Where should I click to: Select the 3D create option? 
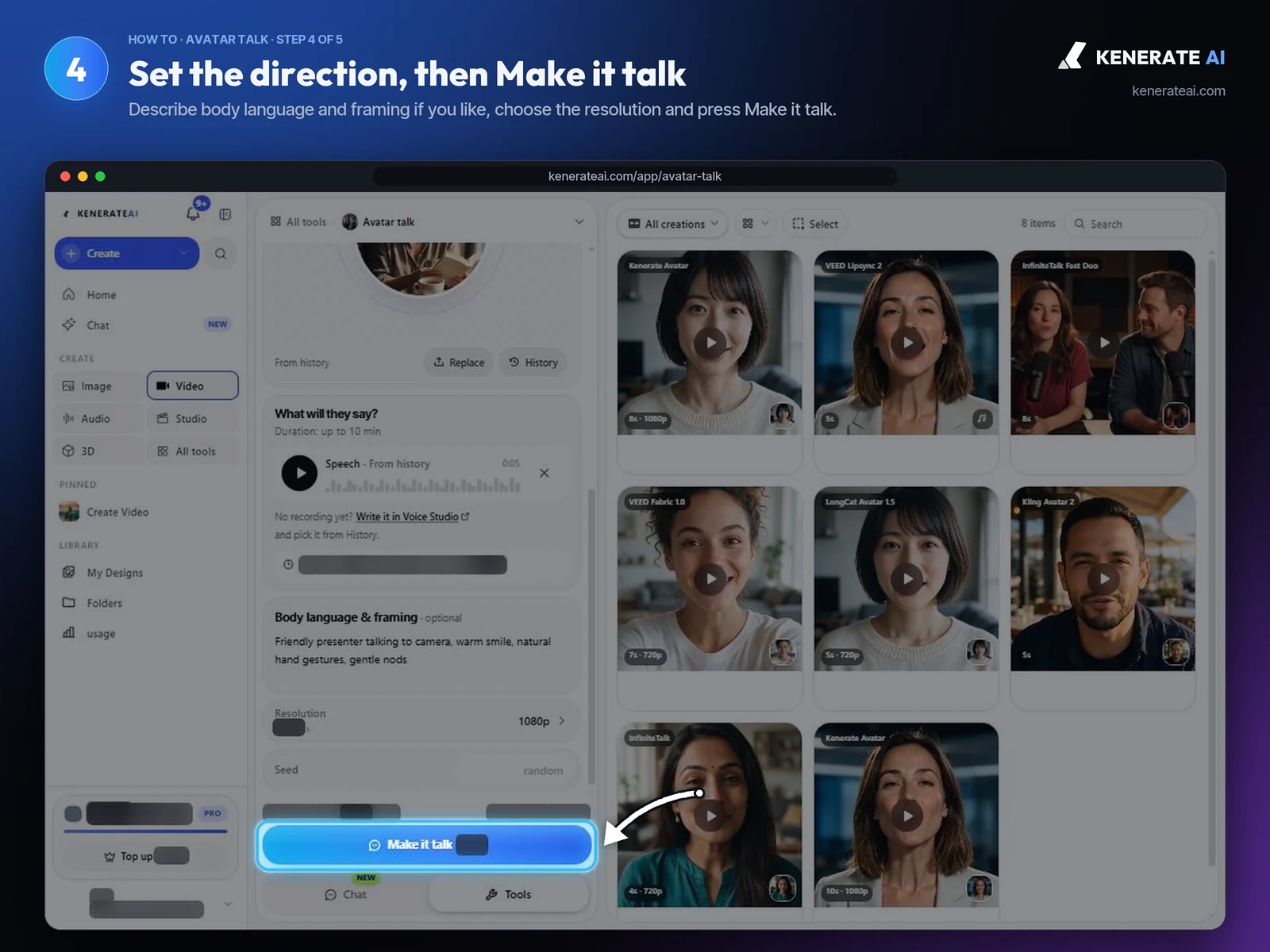99,451
